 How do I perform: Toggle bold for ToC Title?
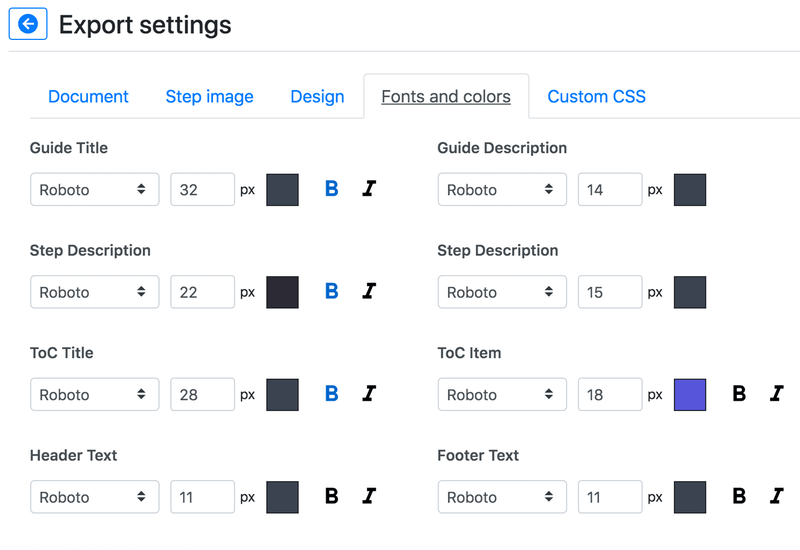pyautogui.click(x=332, y=394)
